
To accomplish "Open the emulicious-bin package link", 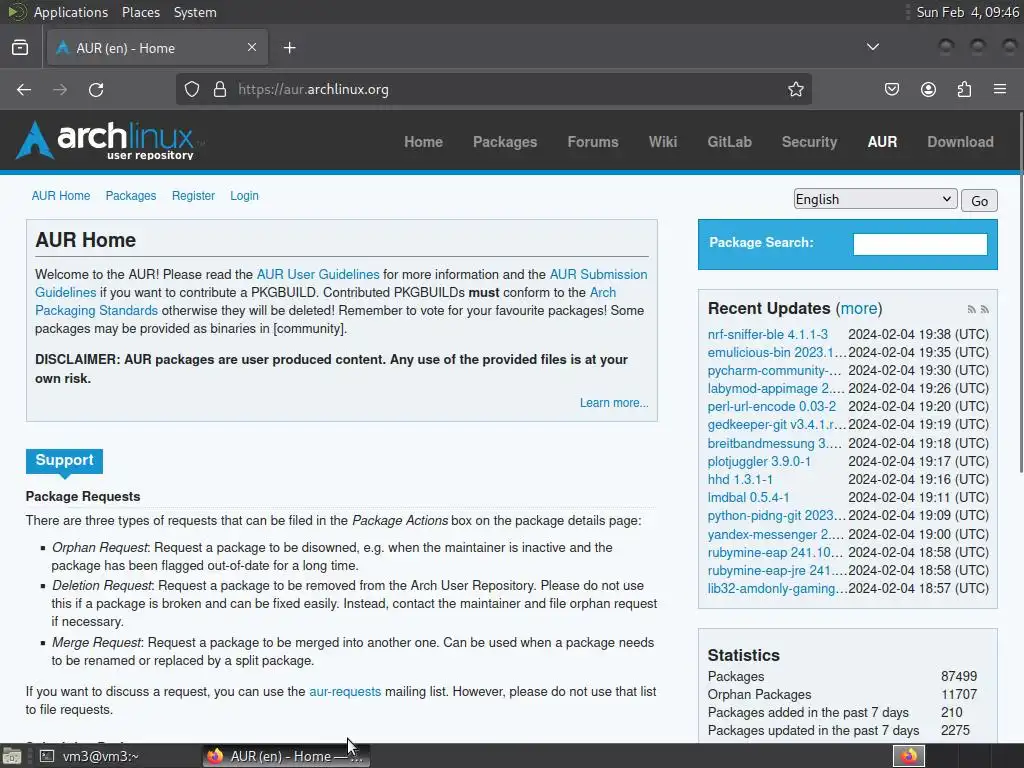I will 776,353.
